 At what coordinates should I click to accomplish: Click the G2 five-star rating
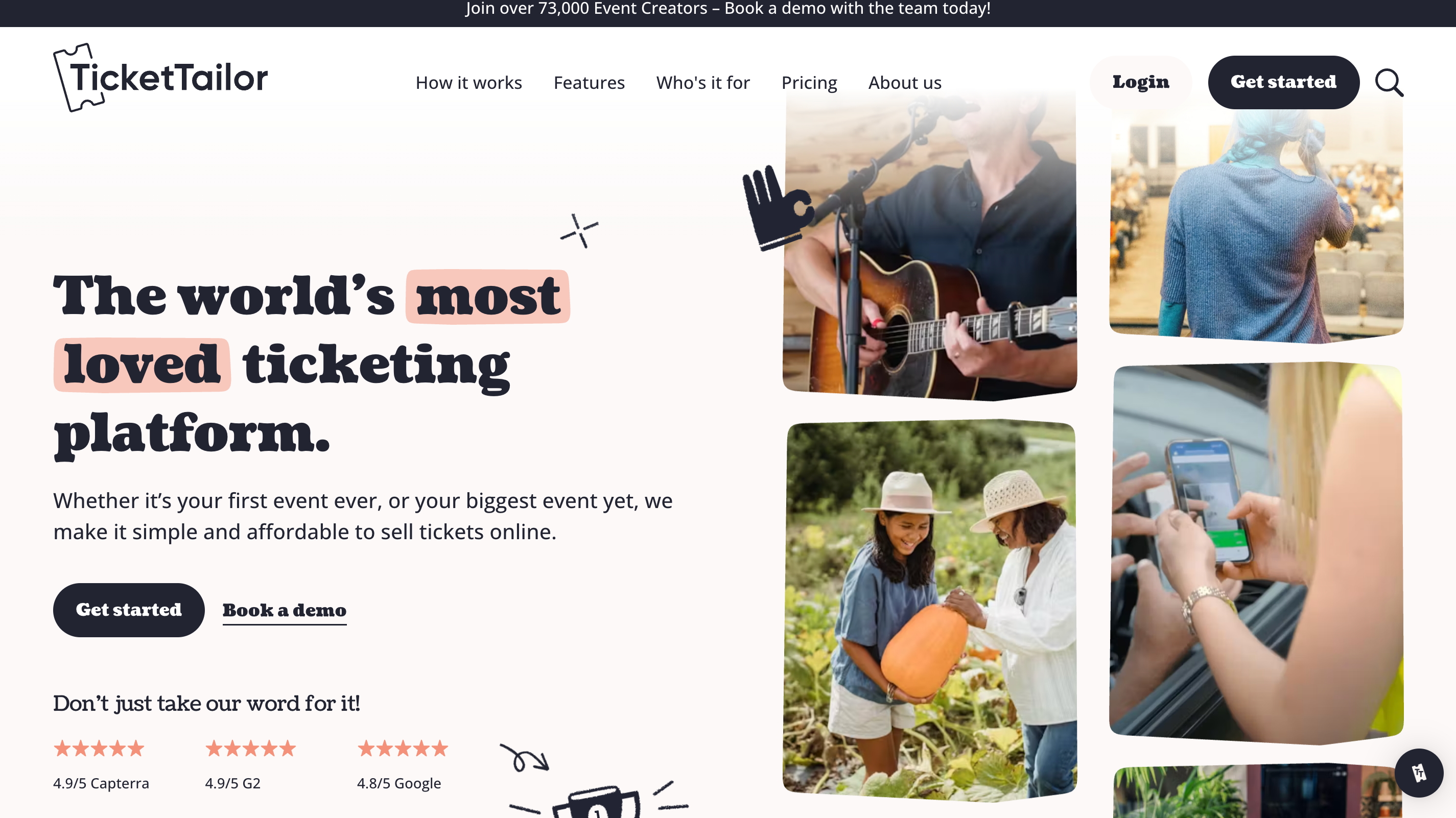click(250, 749)
